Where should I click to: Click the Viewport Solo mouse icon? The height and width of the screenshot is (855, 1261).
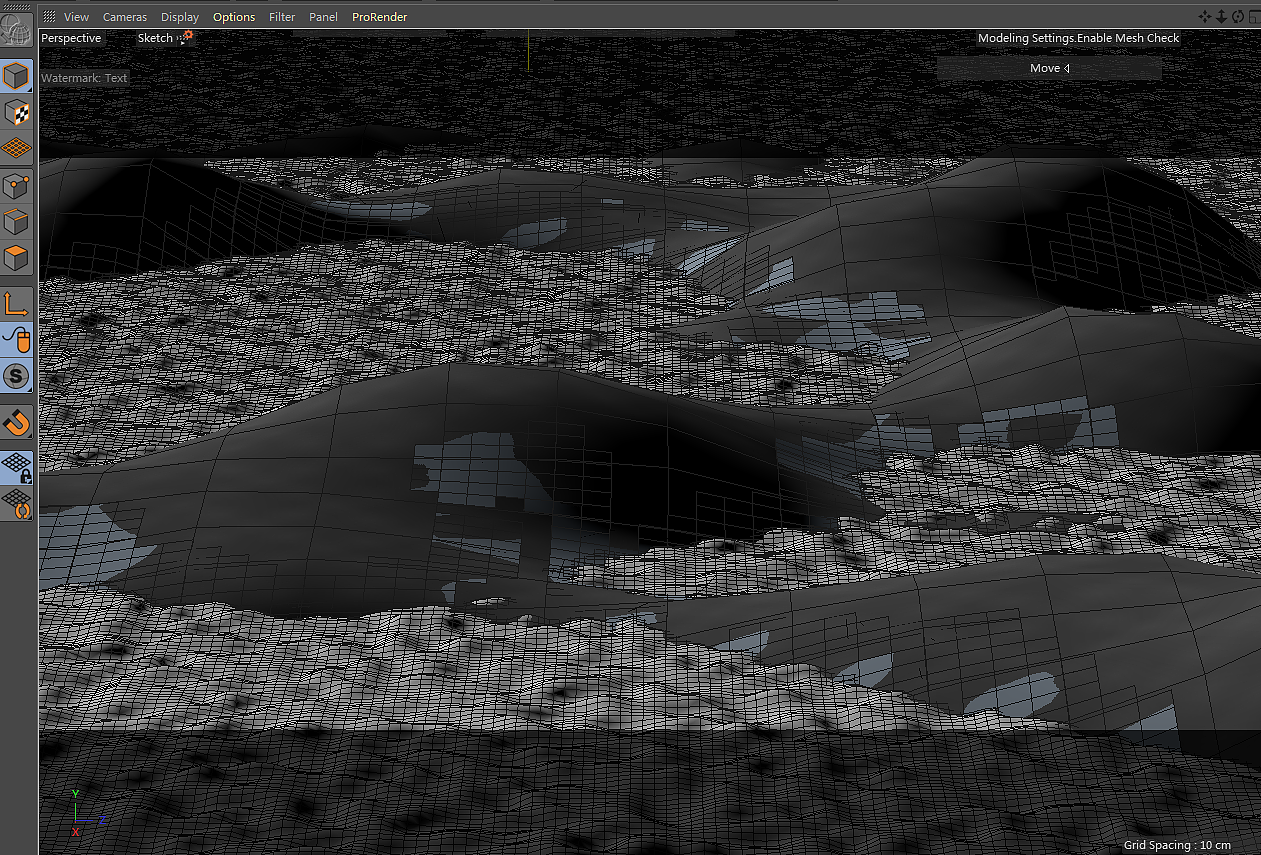(x=17, y=340)
